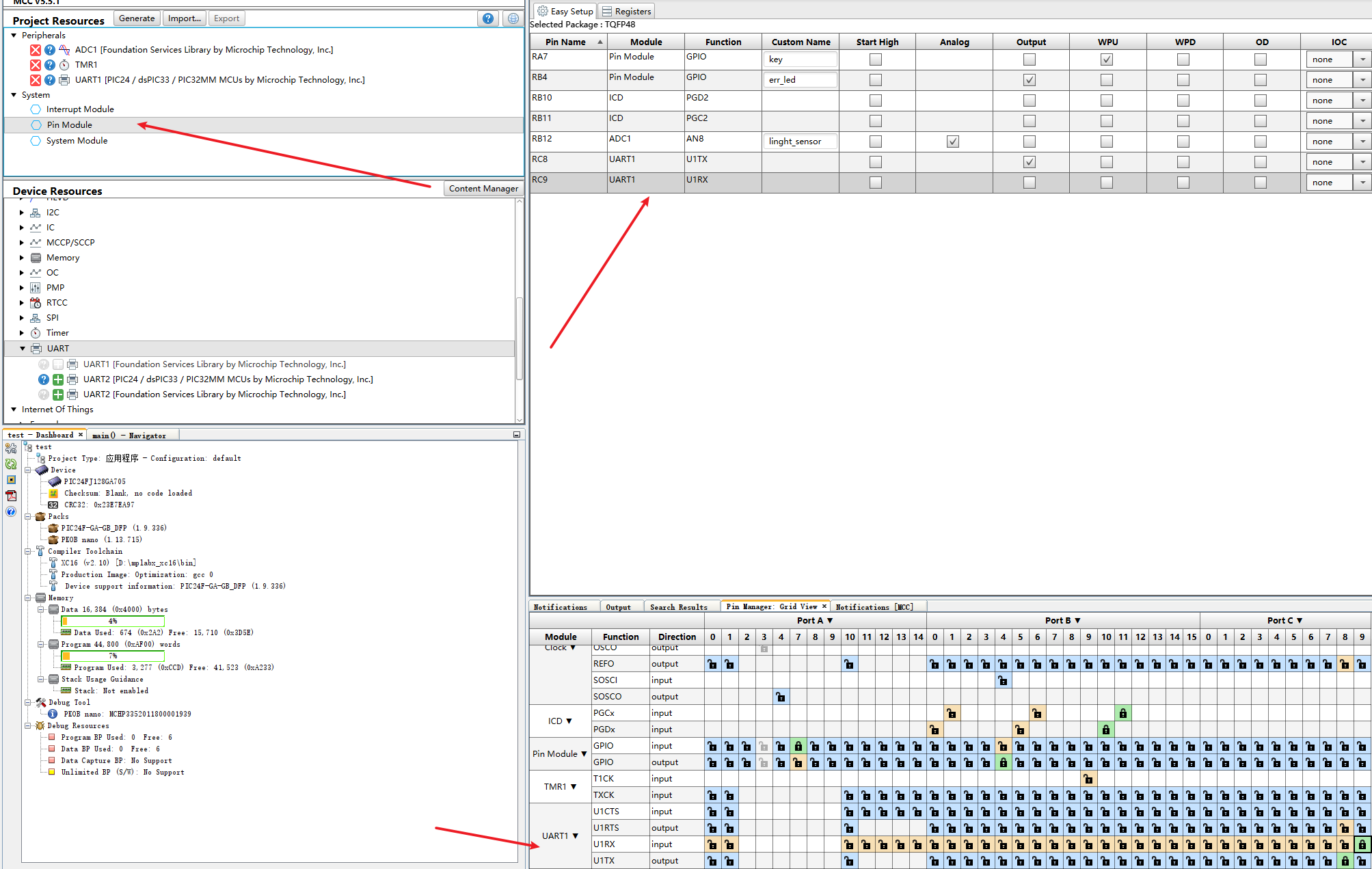Collapse the Peripherals group

click(x=14, y=36)
